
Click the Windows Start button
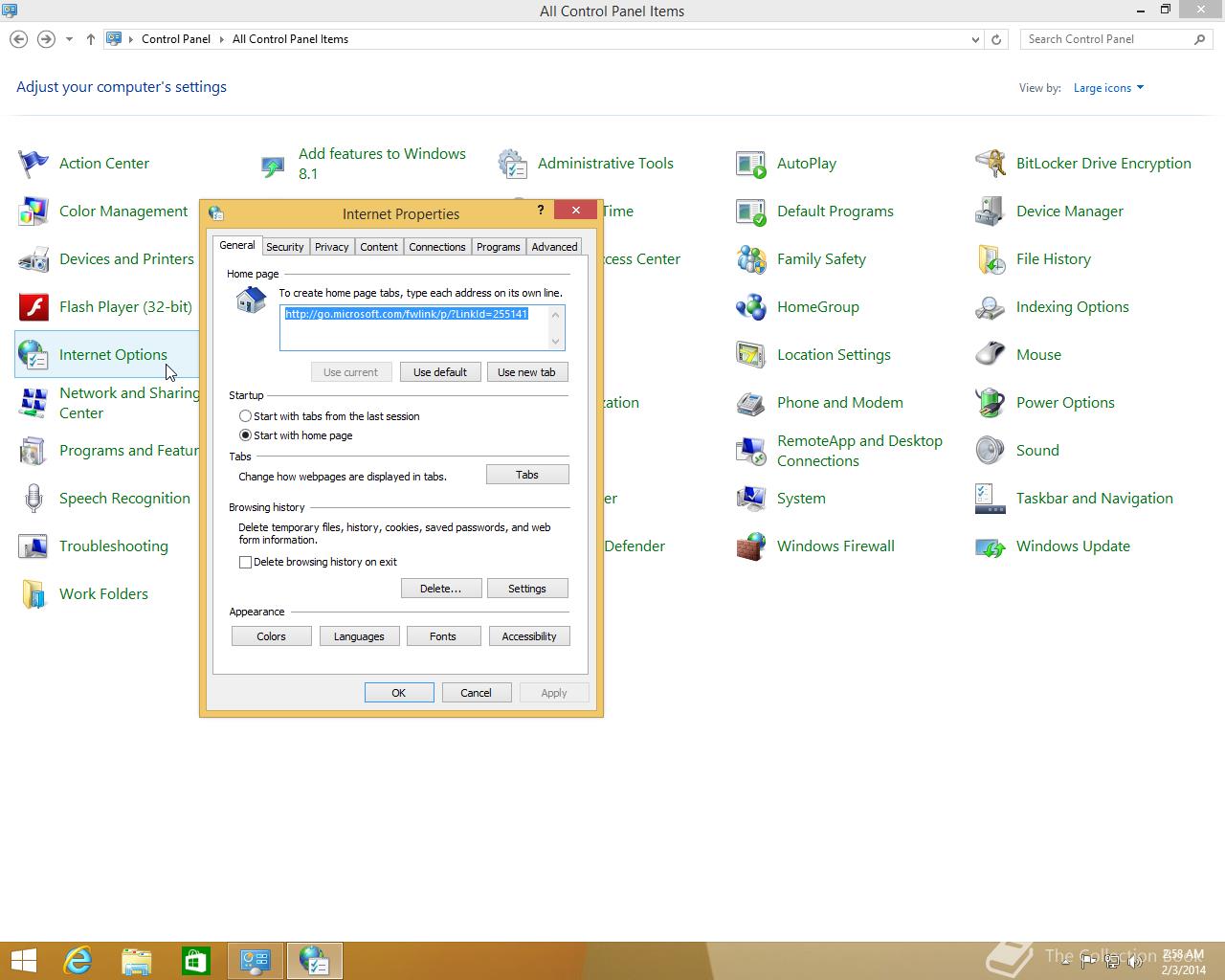tap(23, 961)
